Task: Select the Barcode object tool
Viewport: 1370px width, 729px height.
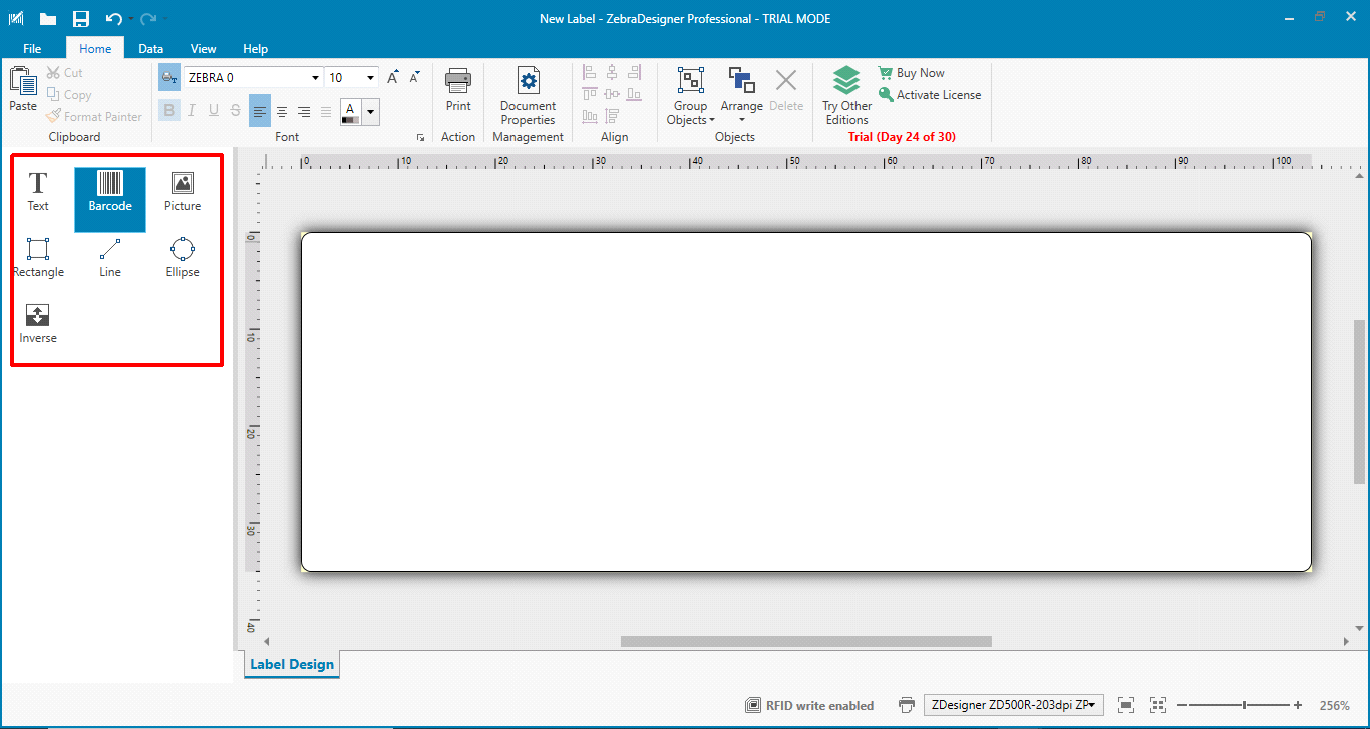Action: (110, 191)
